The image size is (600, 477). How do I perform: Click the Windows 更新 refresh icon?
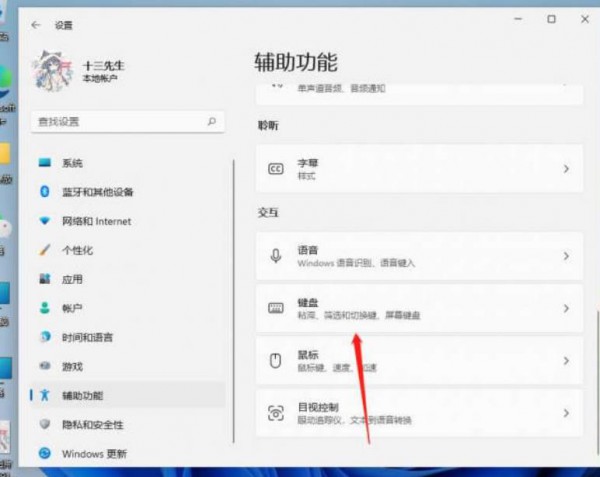tap(45, 453)
